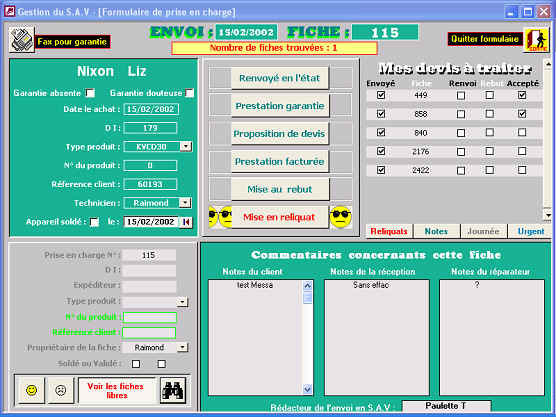The height and width of the screenshot is (417, 556).
Task: Select the Urgent tab
Action: tap(530, 231)
